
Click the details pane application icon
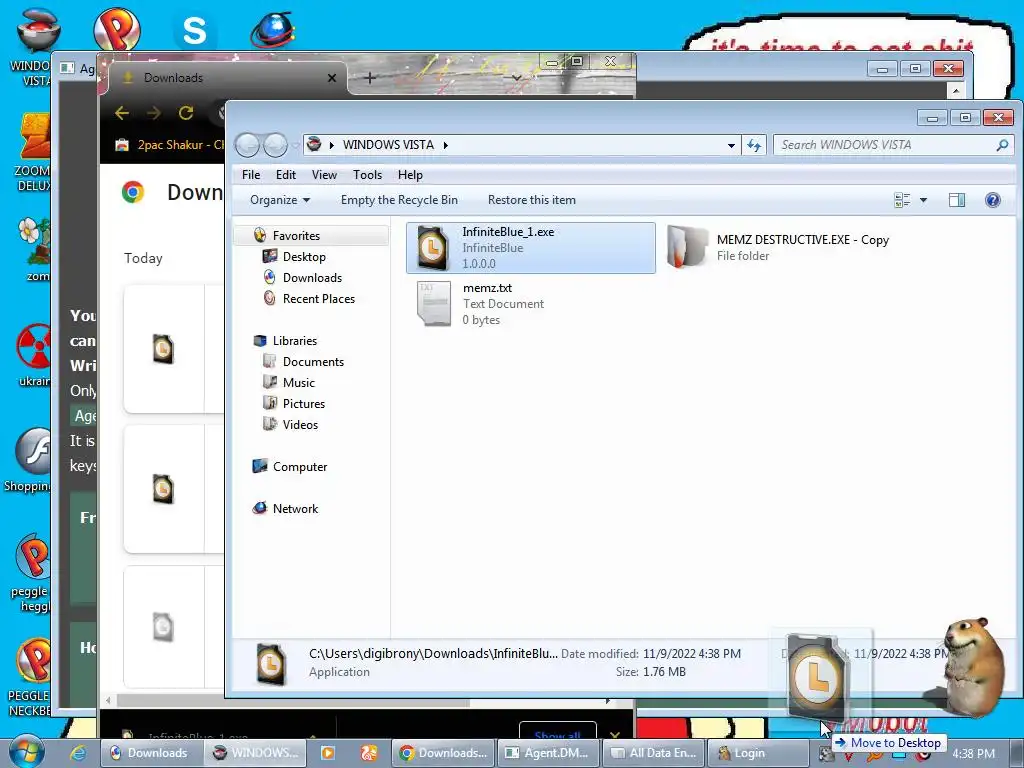[270, 664]
